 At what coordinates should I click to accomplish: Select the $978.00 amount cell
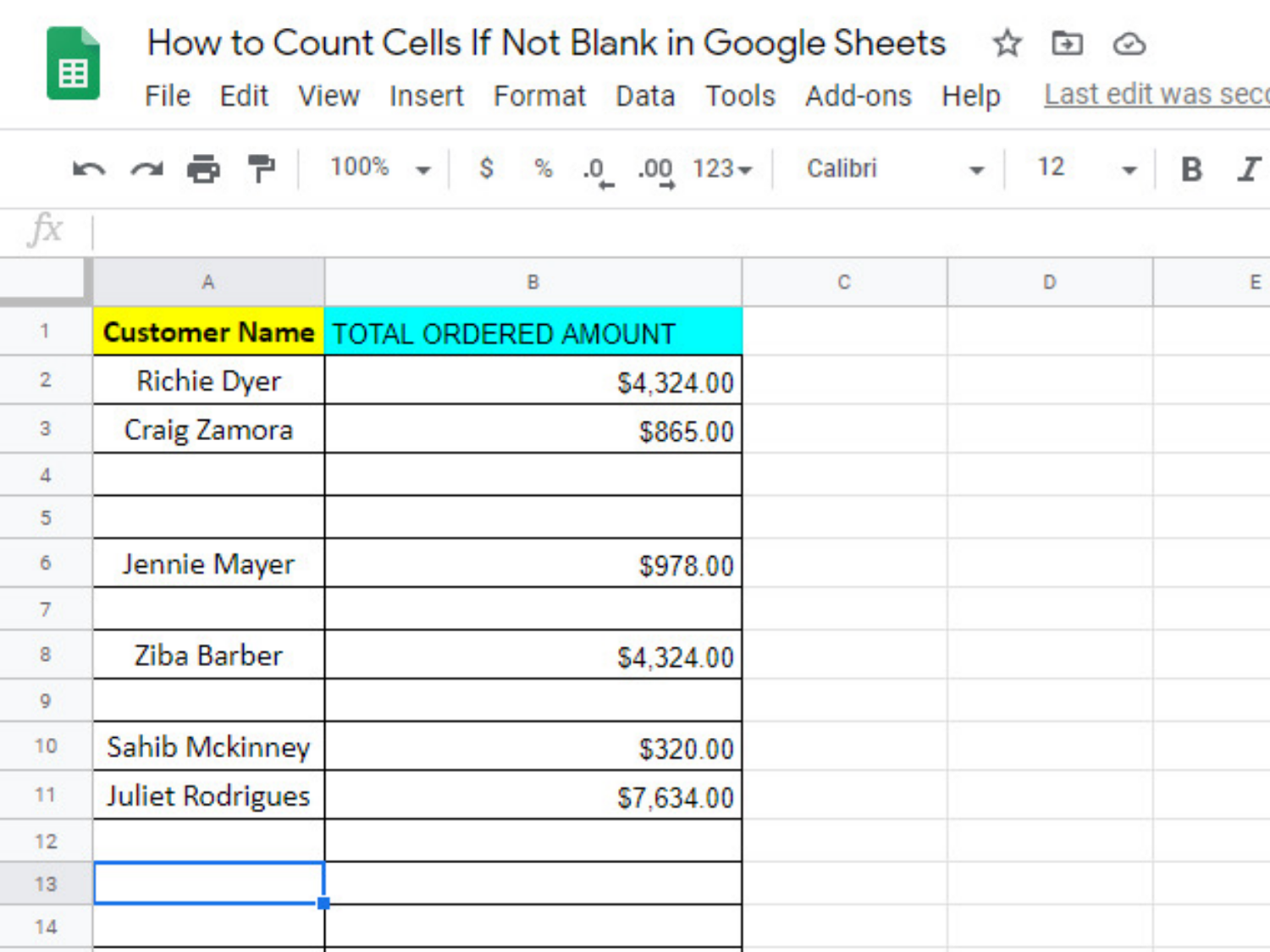pos(533,563)
